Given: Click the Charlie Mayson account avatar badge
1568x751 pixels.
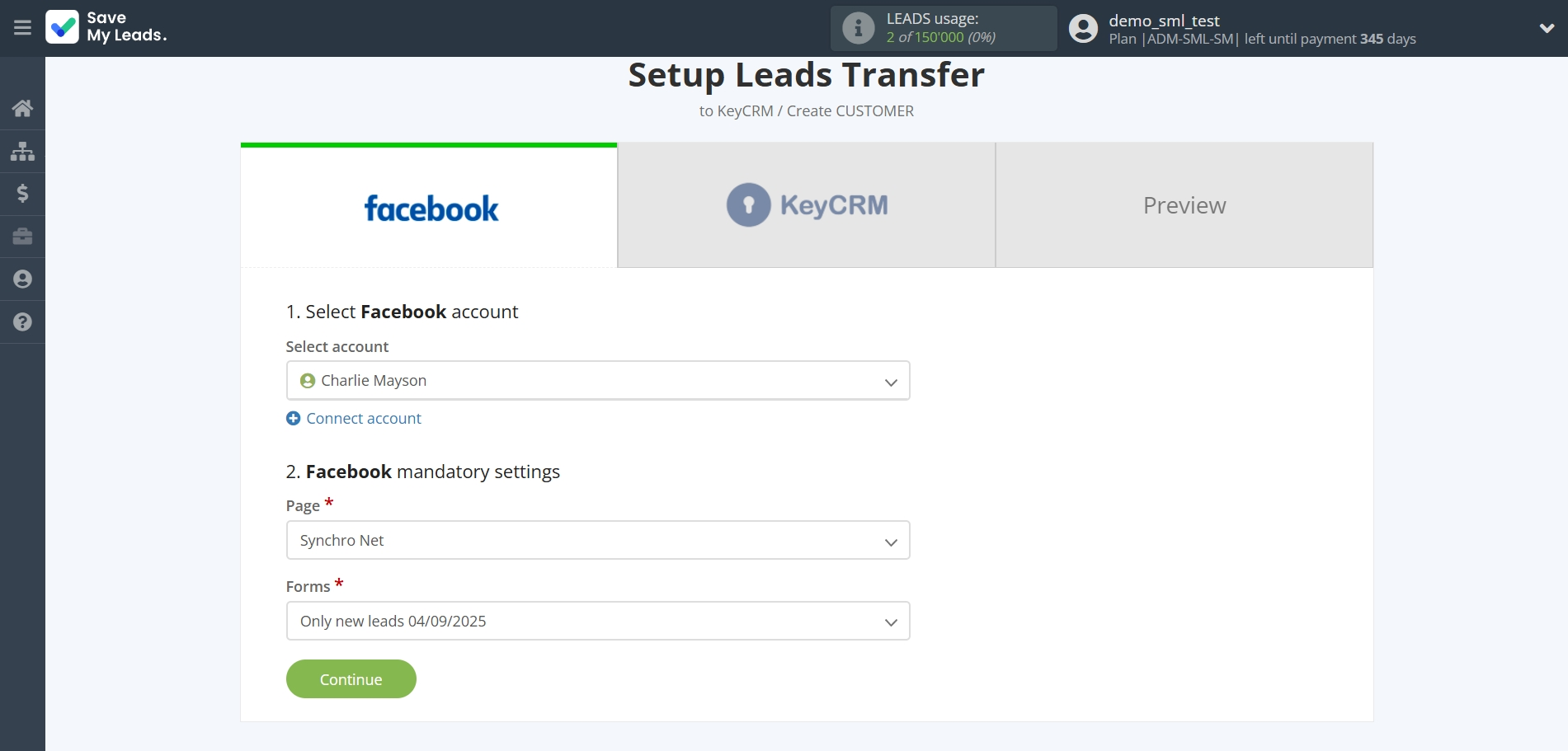Looking at the screenshot, I should pyautogui.click(x=307, y=380).
